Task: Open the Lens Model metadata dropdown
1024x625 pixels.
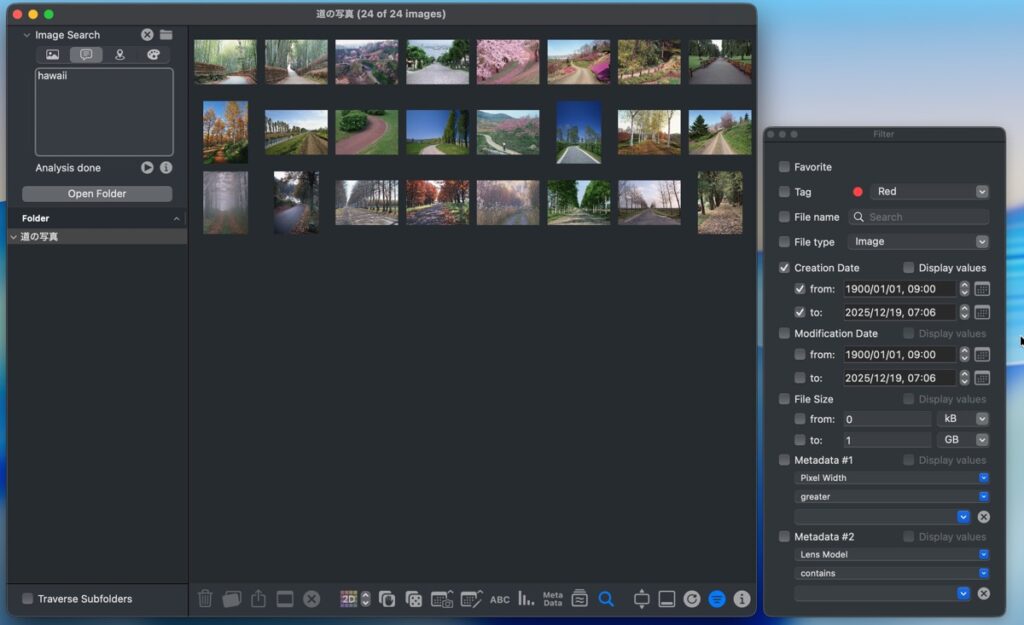Action: tap(891, 554)
